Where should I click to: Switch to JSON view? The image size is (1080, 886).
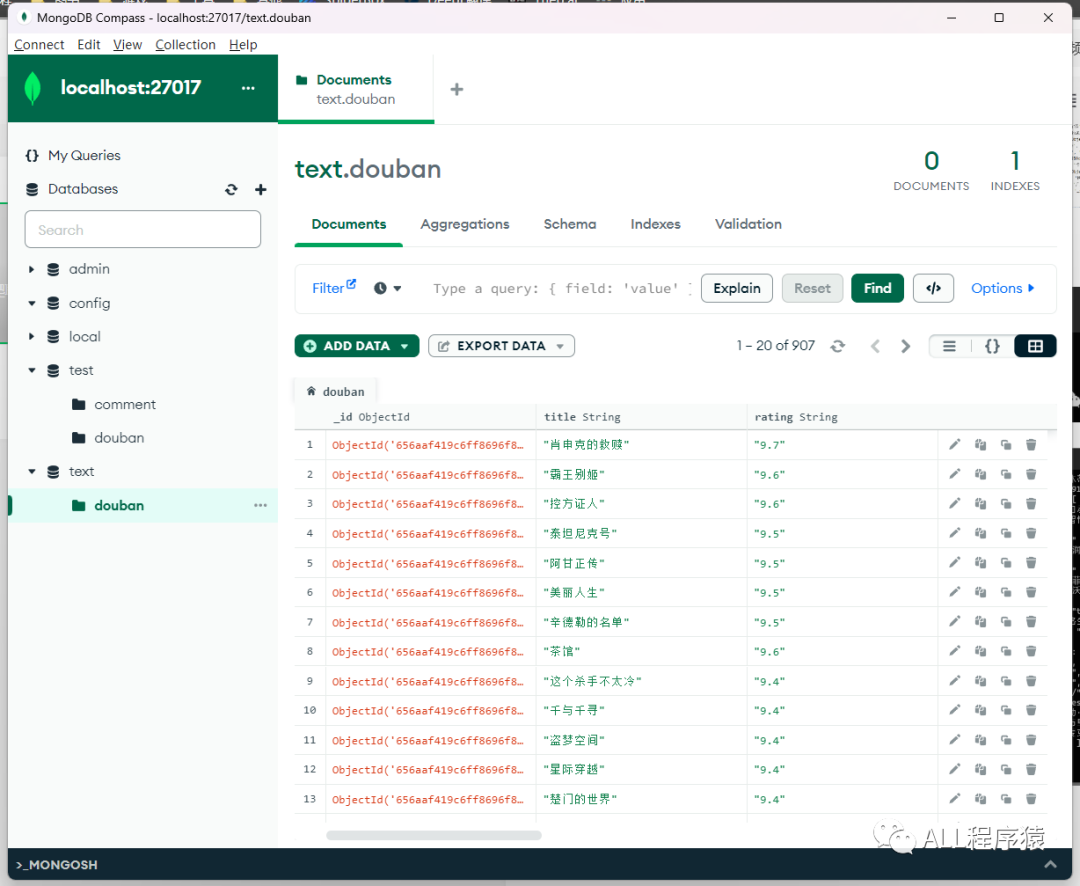click(992, 346)
